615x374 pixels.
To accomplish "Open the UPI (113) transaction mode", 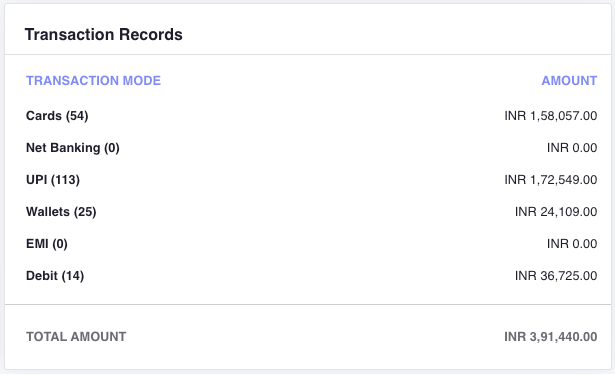I will 53,180.
